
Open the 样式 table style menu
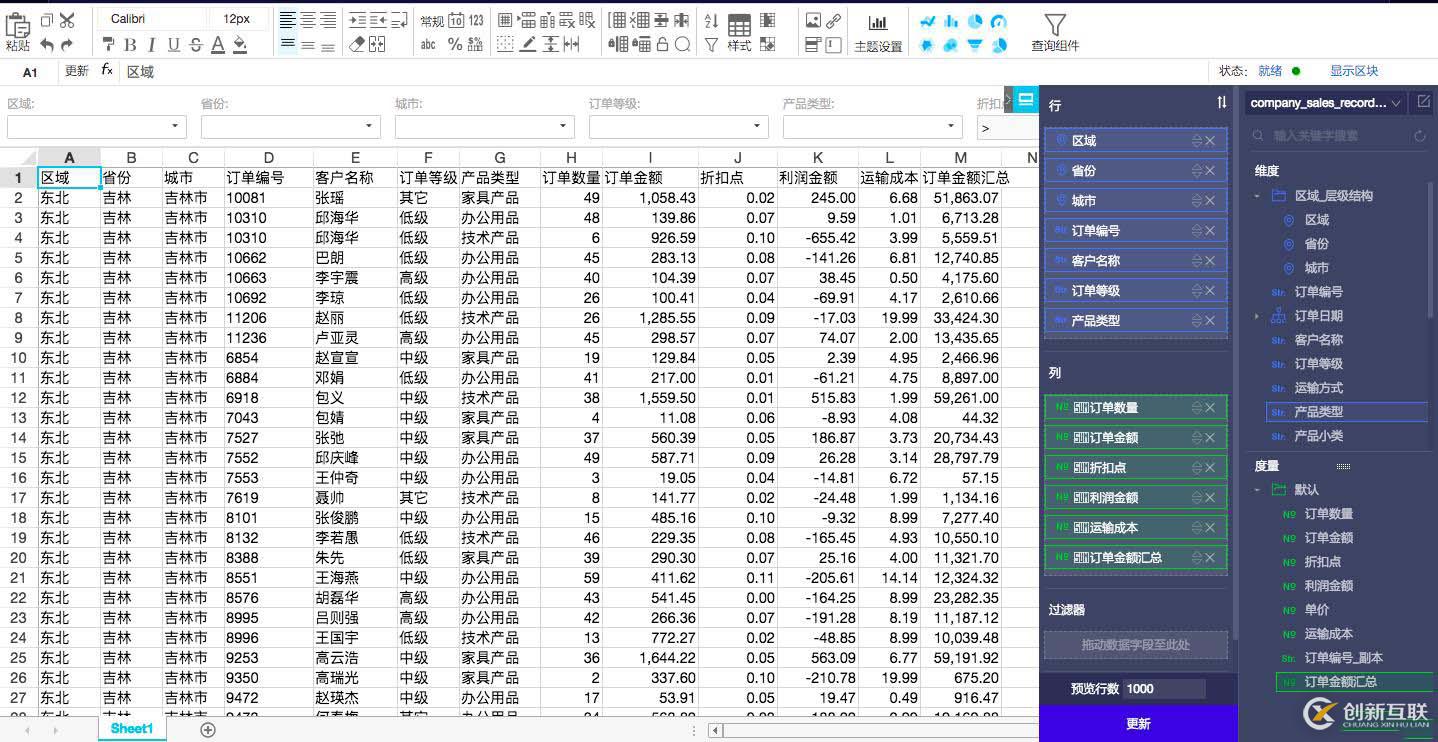coord(739,33)
